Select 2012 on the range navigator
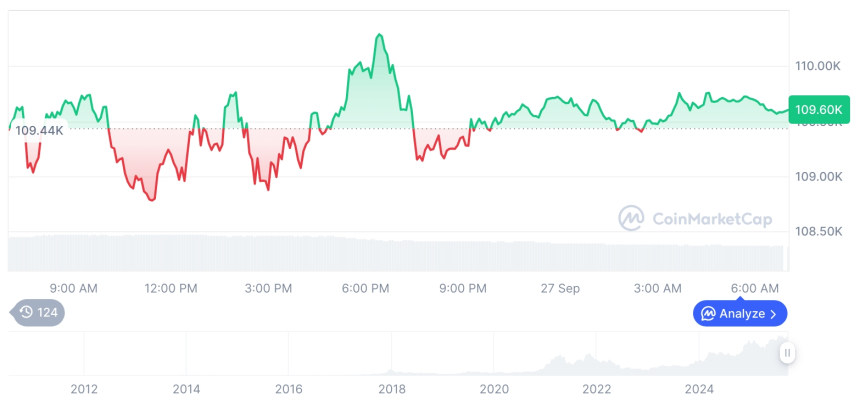This screenshot has width=860, height=401. pos(84,388)
